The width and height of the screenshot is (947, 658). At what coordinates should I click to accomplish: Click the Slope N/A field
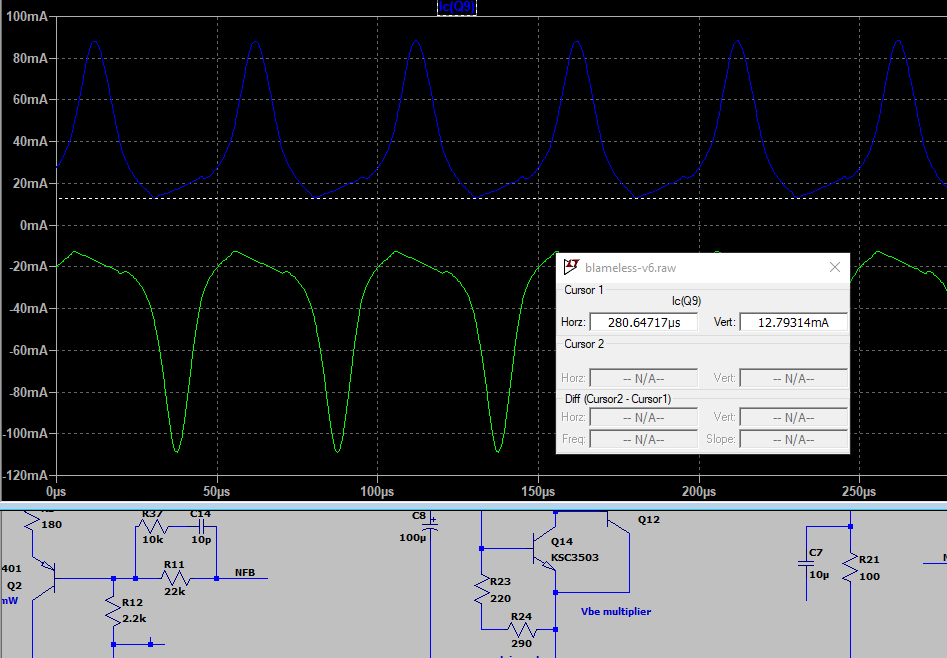point(793,439)
